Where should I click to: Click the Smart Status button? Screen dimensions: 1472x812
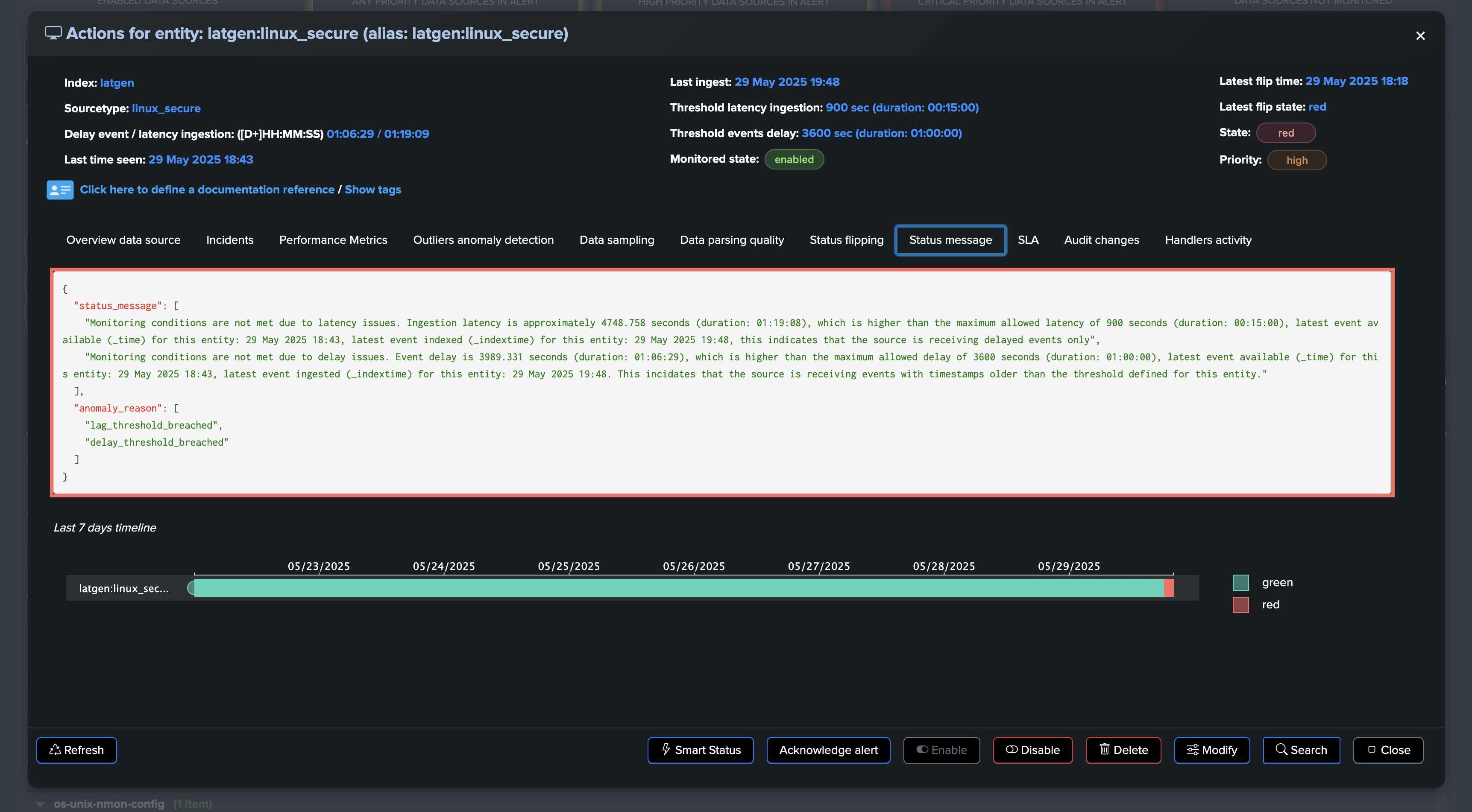point(700,750)
